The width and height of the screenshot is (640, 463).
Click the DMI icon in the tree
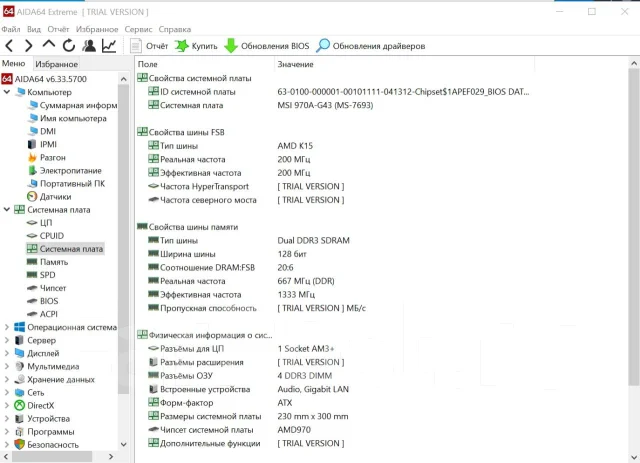[33, 131]
